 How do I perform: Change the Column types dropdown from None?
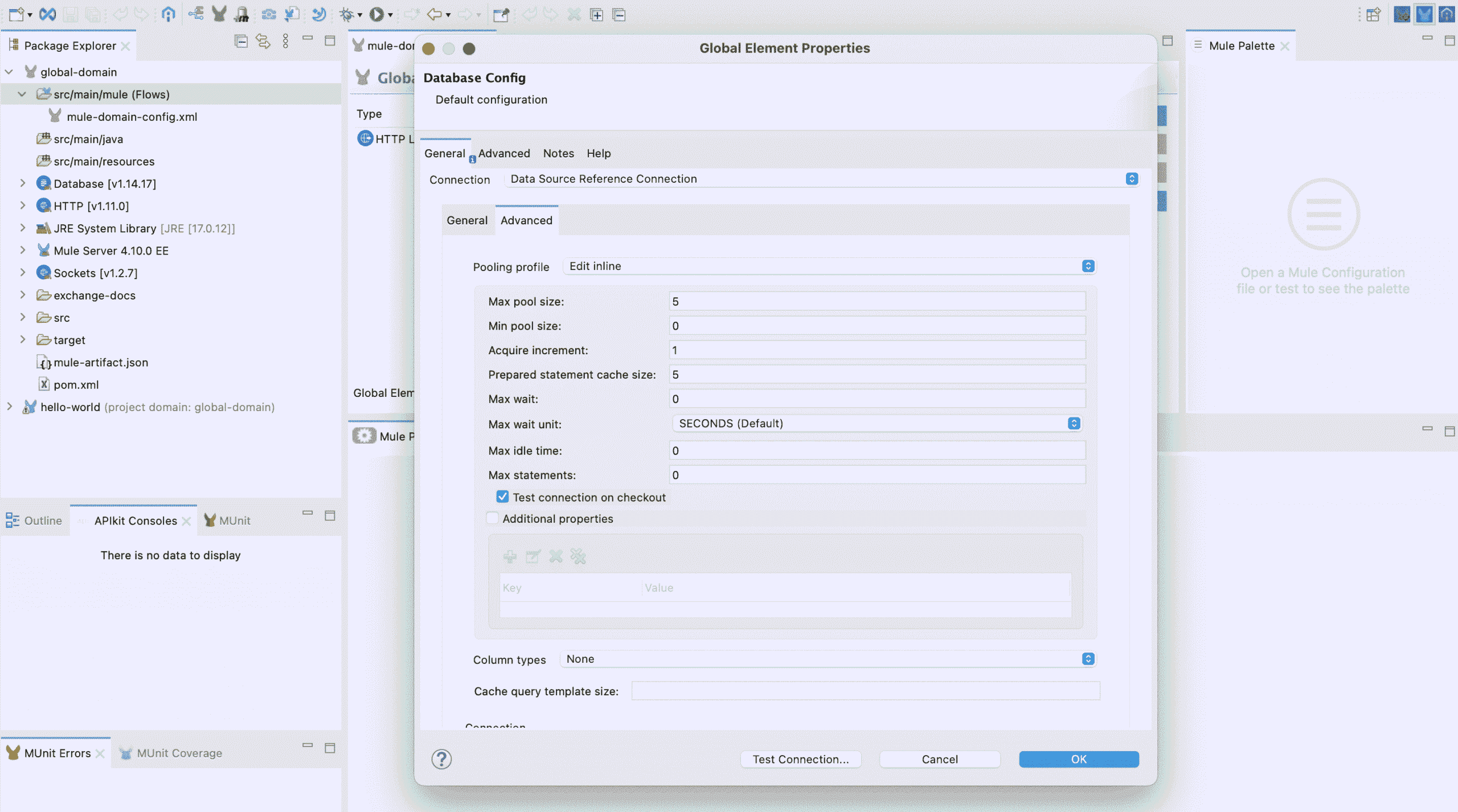[1087, 659]
